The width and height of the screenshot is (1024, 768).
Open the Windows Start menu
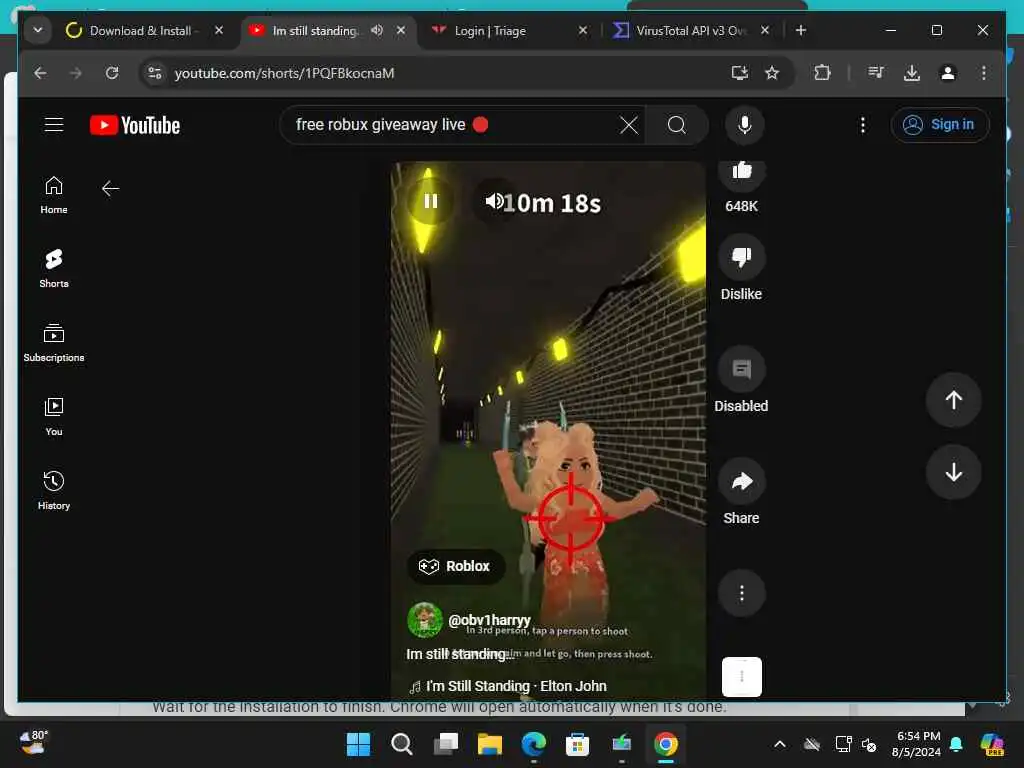[358, 744]
